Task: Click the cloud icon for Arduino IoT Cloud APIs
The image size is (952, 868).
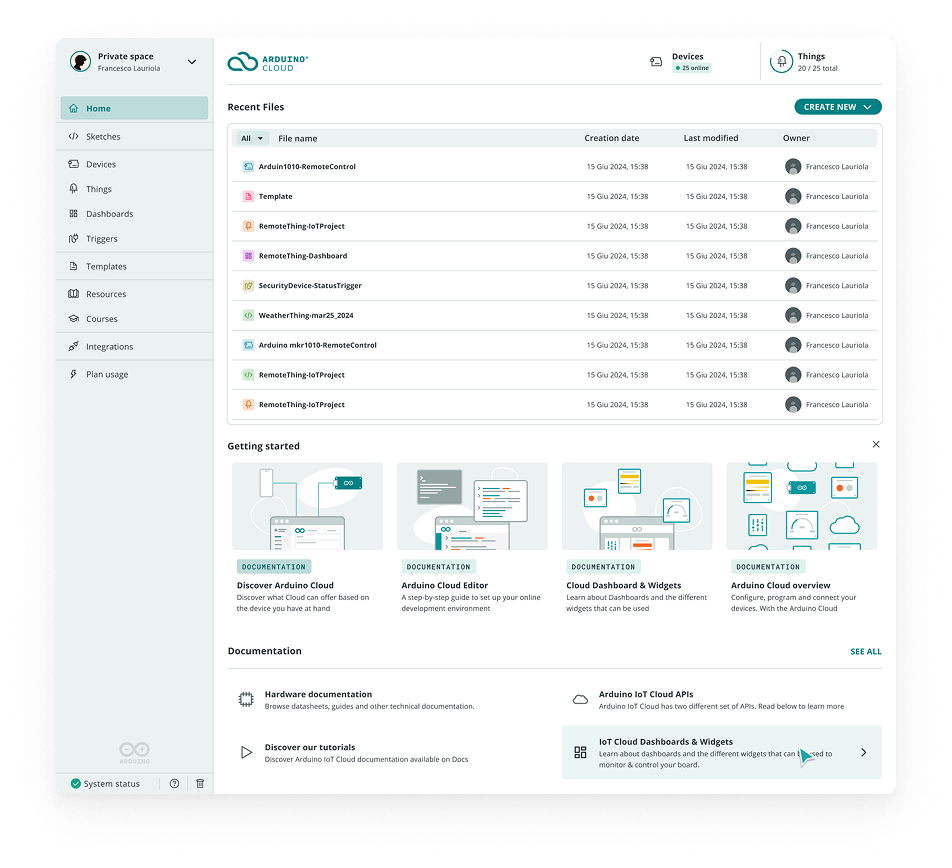Action: [580, 699]
